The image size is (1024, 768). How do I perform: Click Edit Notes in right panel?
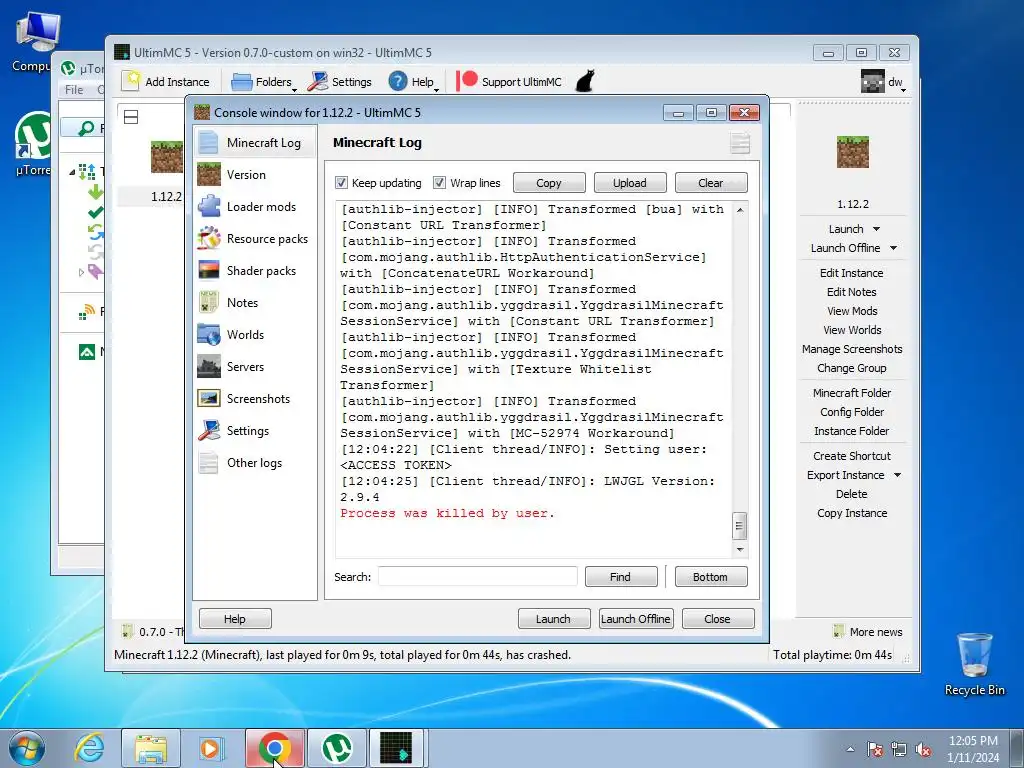(x=852, y=292)
